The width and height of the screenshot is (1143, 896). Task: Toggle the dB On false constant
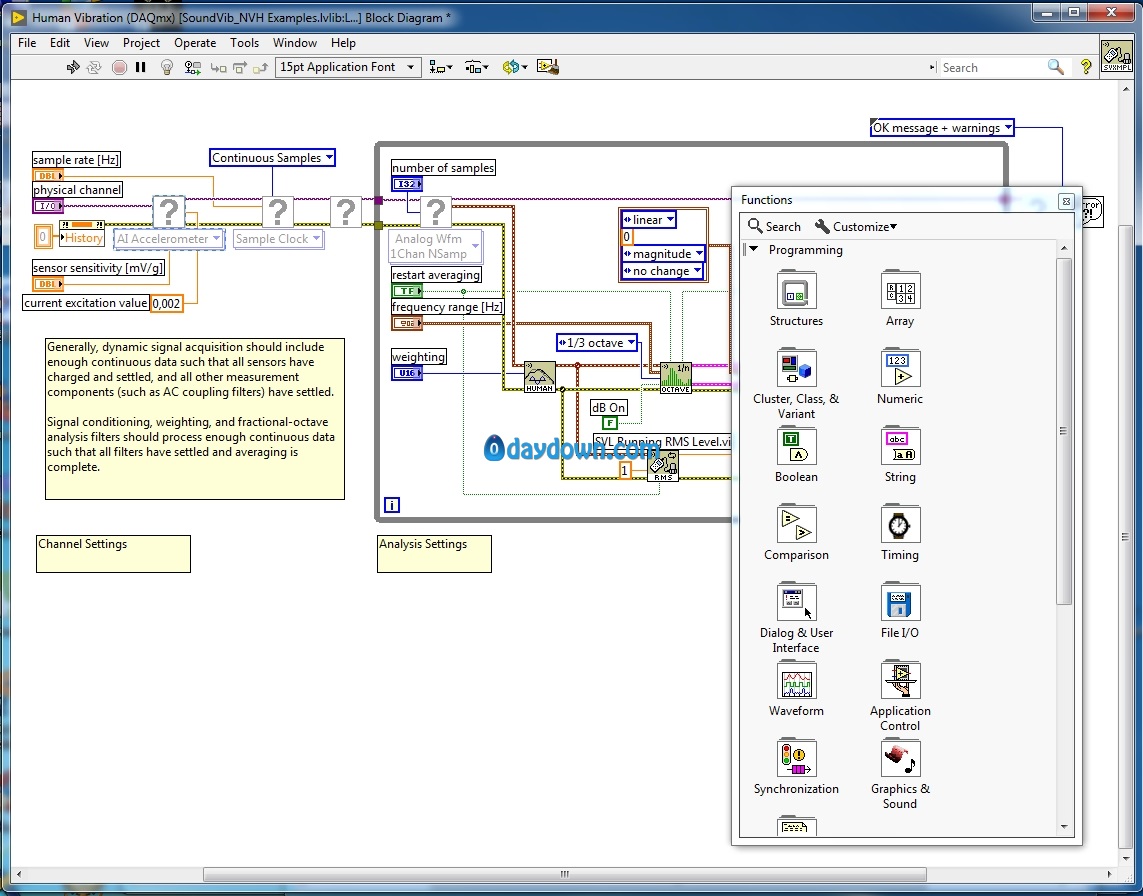609,423
